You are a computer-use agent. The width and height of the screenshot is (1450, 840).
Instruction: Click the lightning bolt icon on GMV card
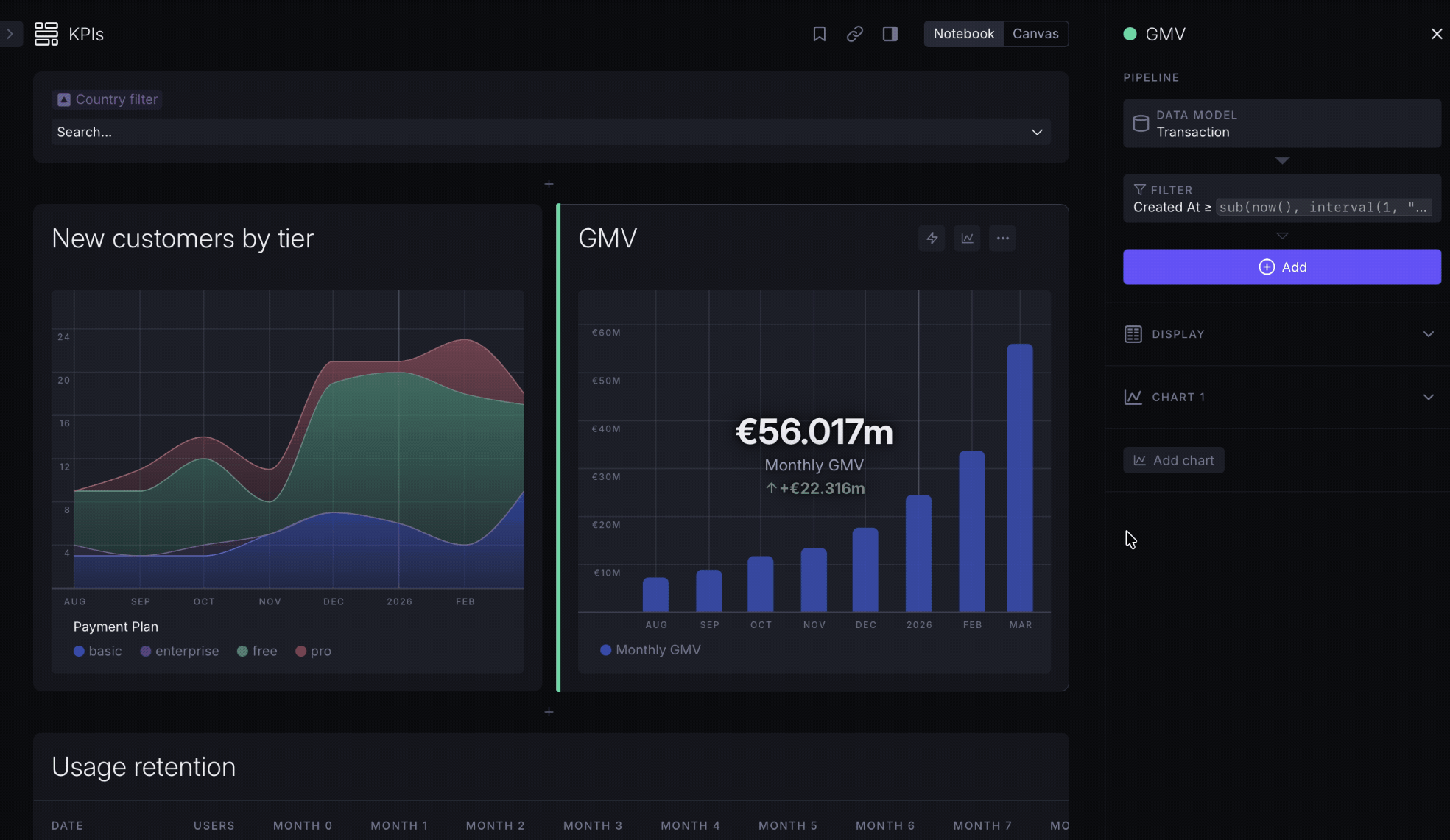coord(932,239)
